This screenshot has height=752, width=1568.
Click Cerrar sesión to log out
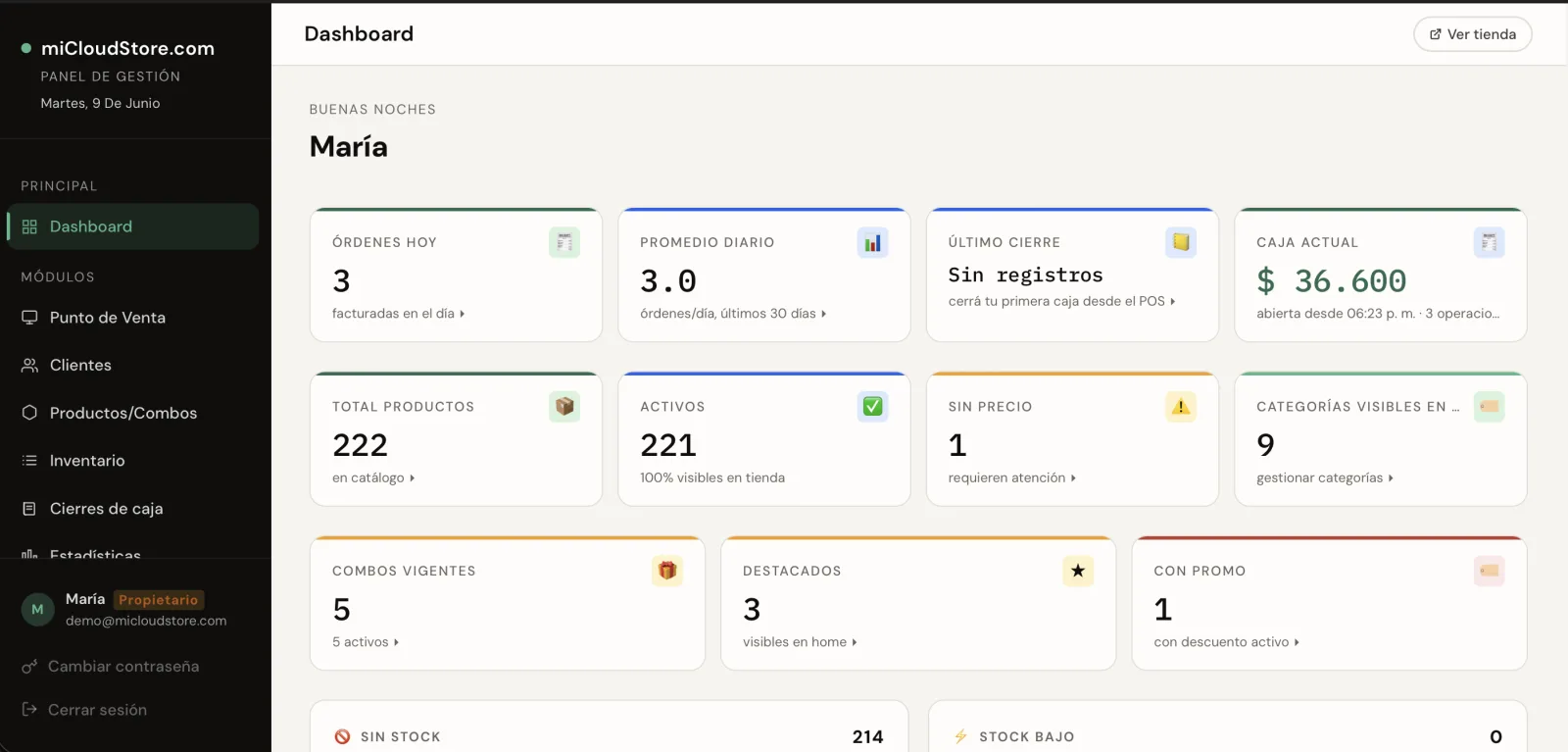(x=97, y=710)
